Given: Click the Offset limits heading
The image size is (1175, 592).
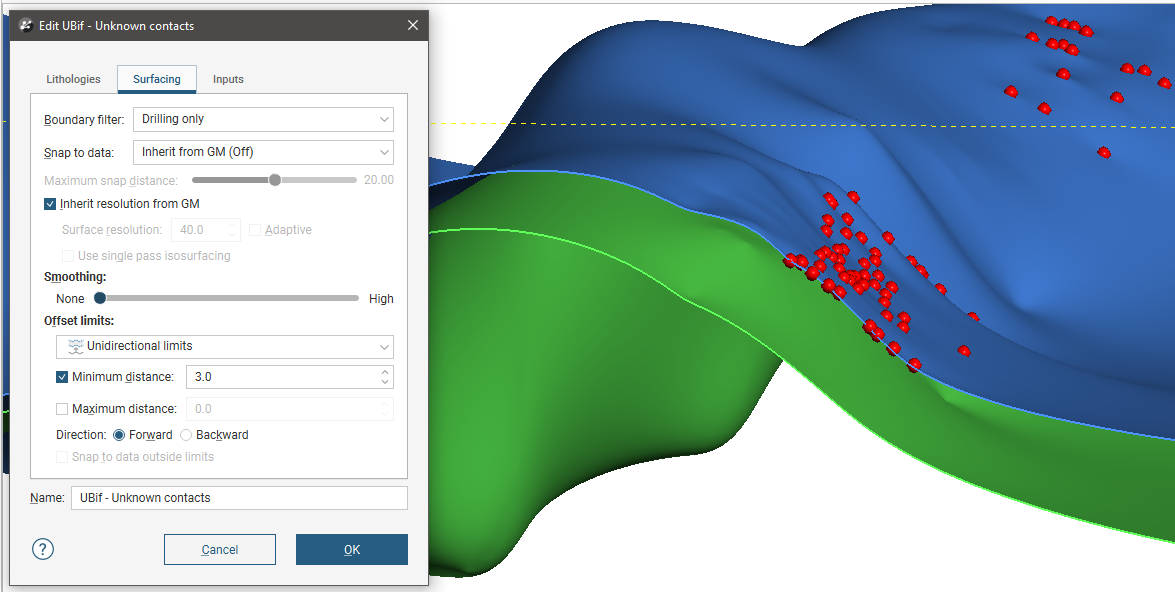Looking at the screenshot, I should point(79,321).
